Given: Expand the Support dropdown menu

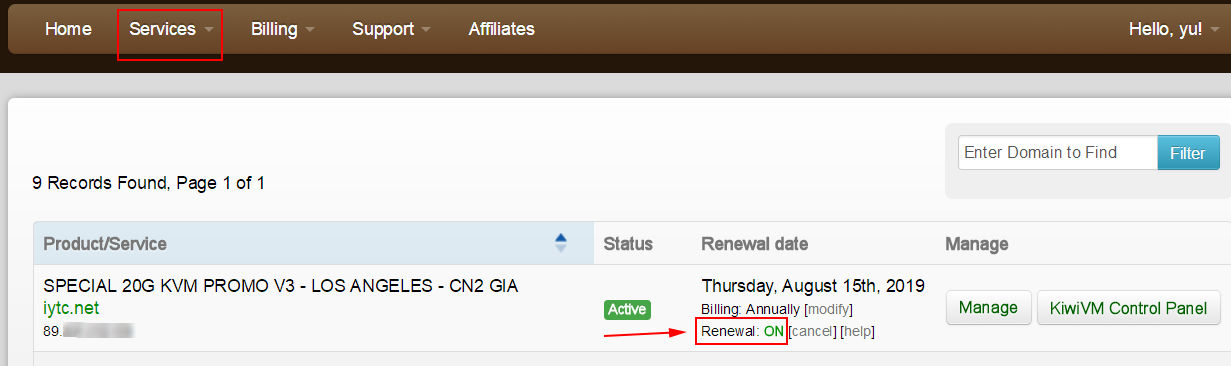Looking at the screenshot, I should [x=391, y=30].
